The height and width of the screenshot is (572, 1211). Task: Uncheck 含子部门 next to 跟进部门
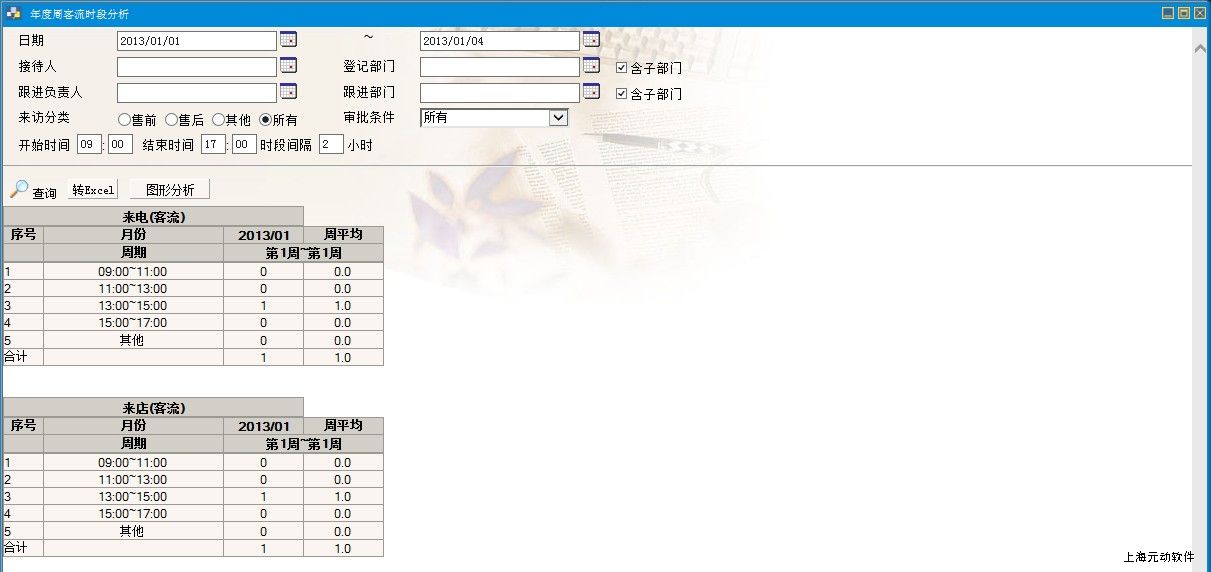click(621, 94)
